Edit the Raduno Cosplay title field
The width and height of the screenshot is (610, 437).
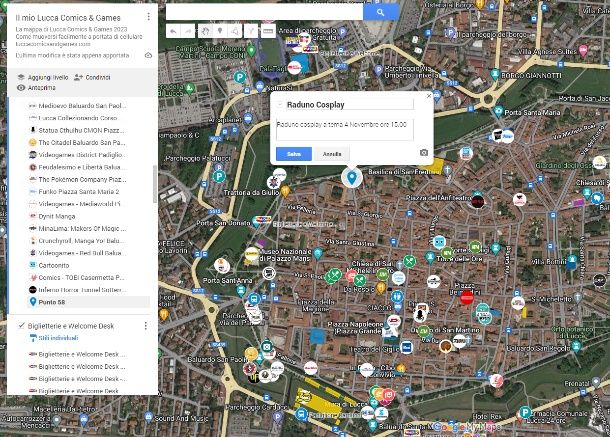coord(350,105)
